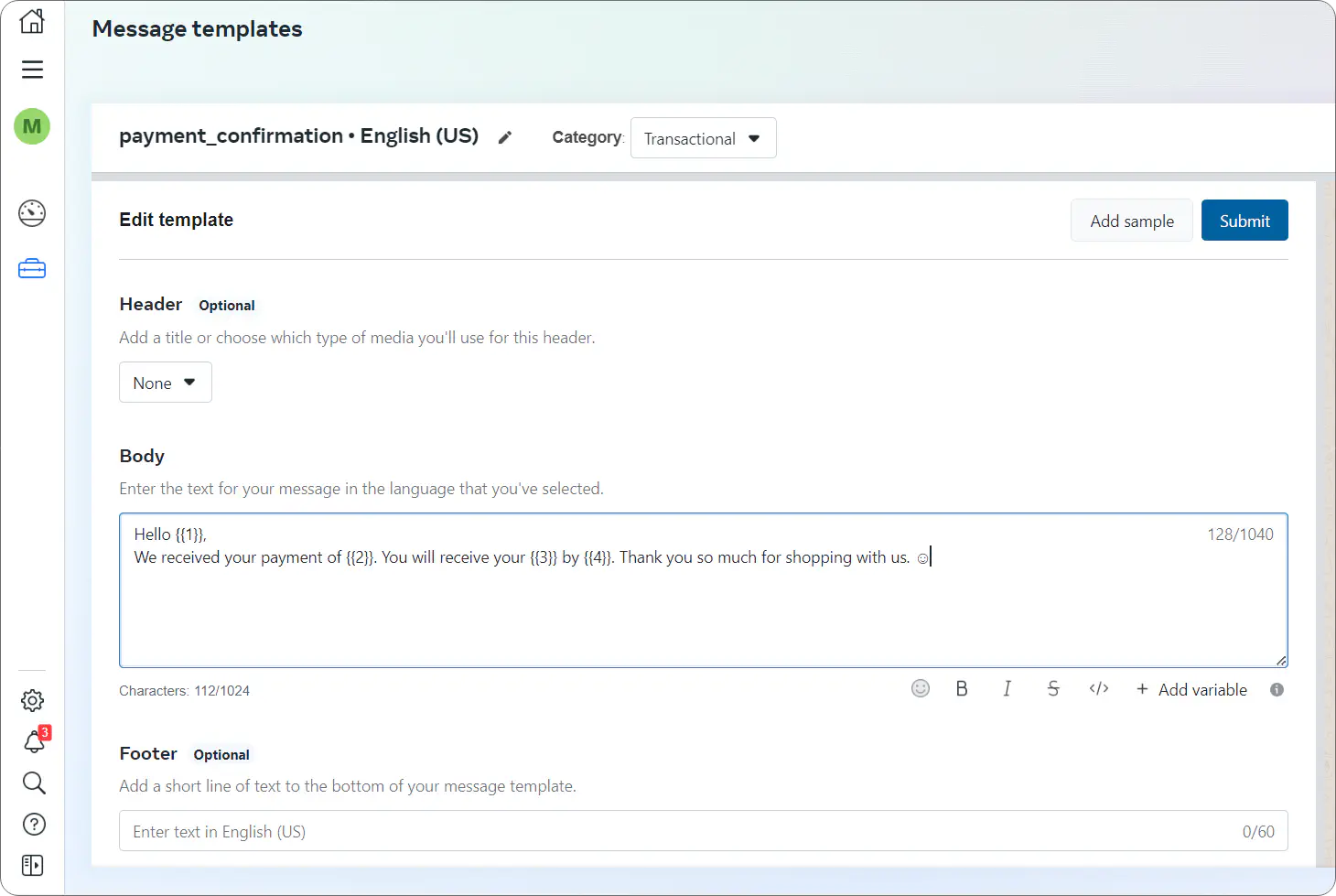Viewport: 1336px width, 896px height.
Task: Click the Edit template heading
Action: pyautogui.click(x=176, y=220)
